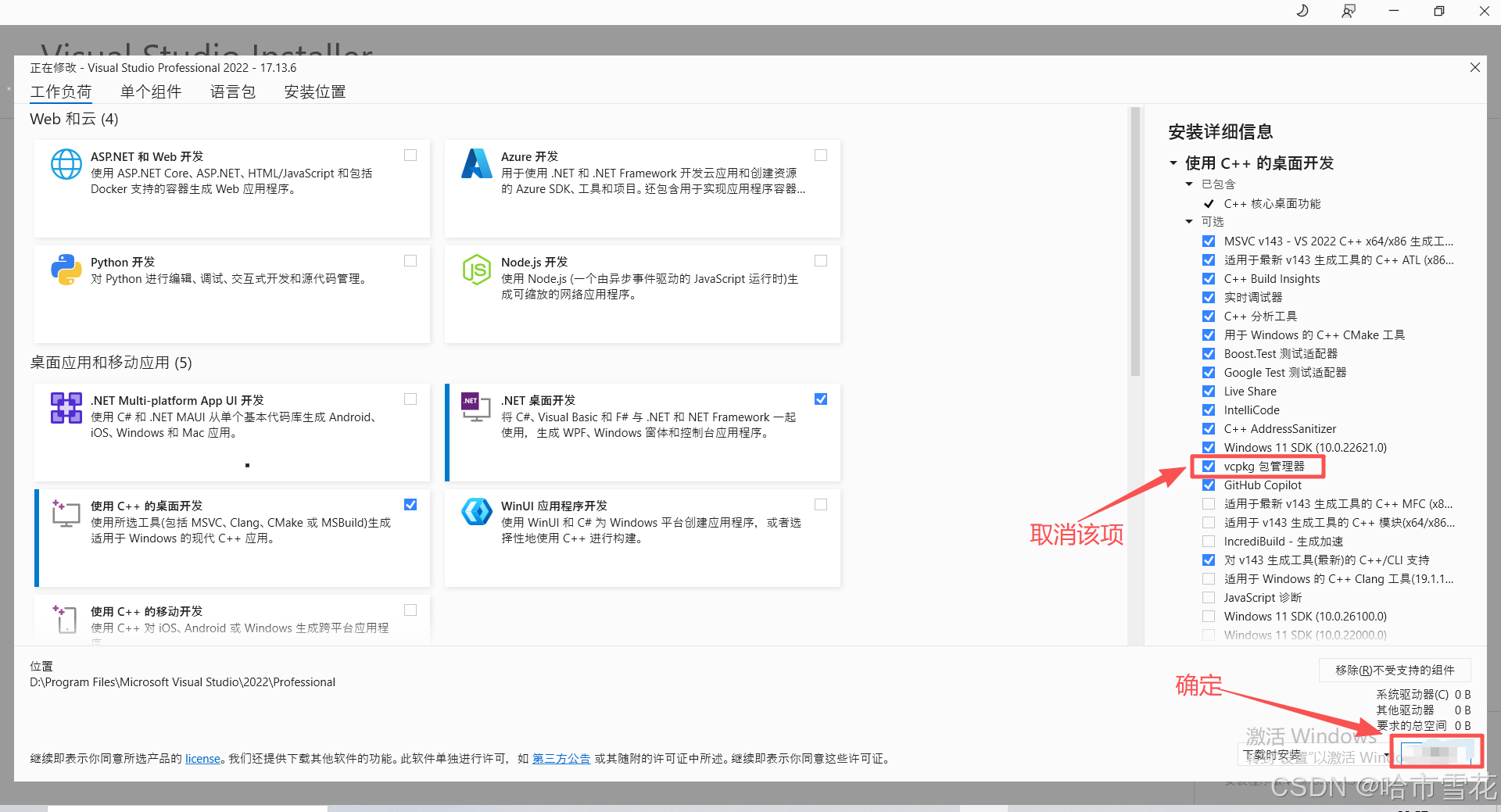
Task: Click the C++ 核心桌面功能 included item
Action: (1272, 204)
